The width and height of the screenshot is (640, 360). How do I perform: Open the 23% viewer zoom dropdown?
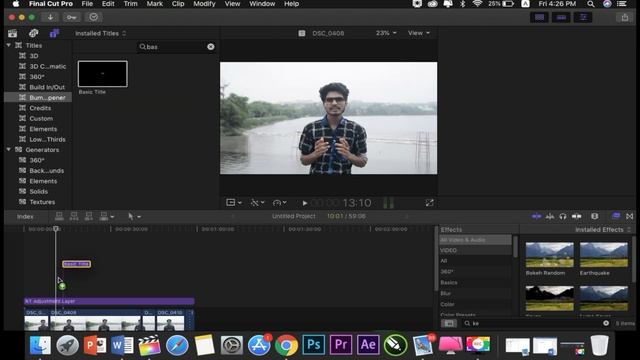click(x=386, y=33)
